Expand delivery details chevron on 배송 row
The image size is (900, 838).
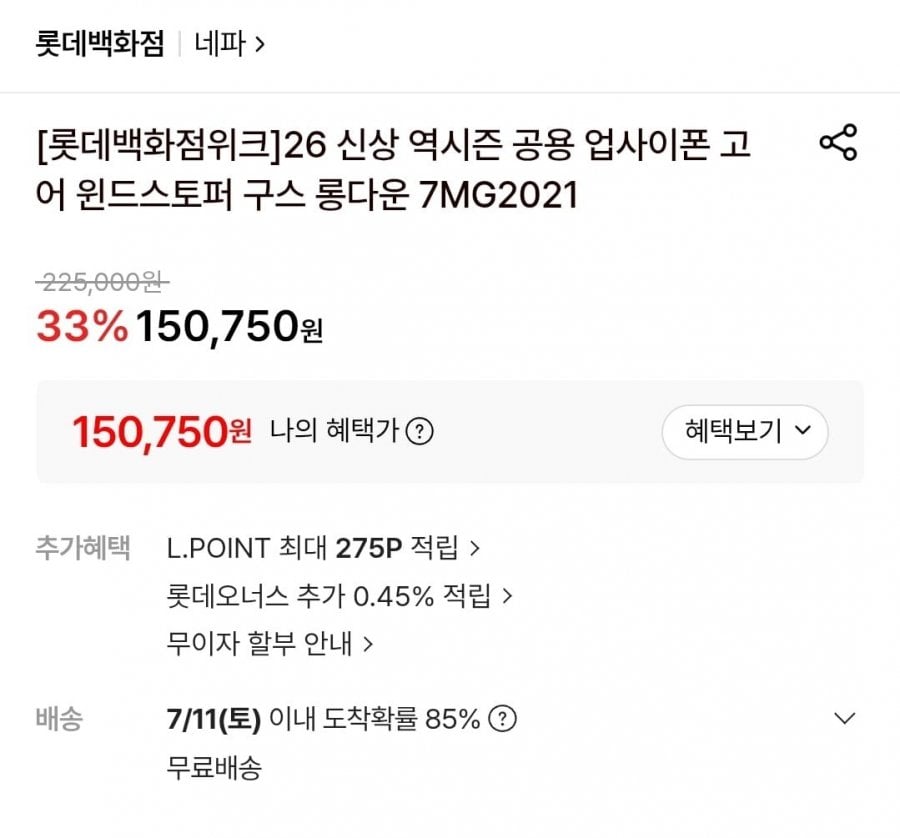[x=844, y=718]
